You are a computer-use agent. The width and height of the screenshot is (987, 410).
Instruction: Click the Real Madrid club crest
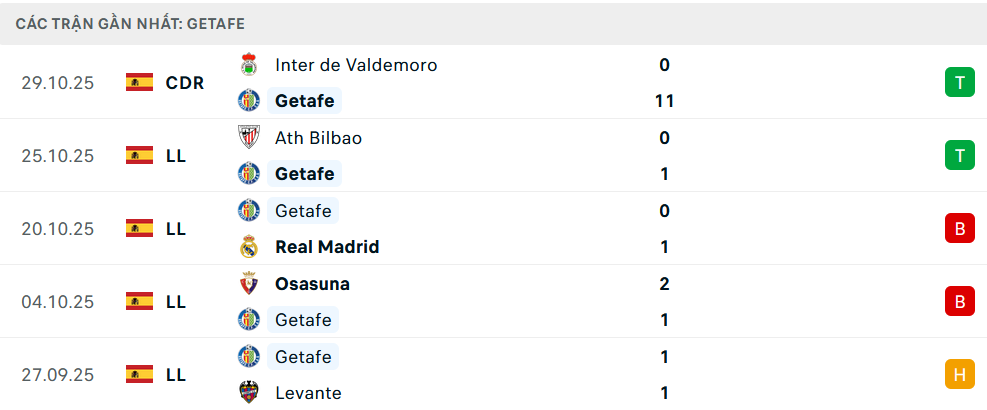pos(248,247)
